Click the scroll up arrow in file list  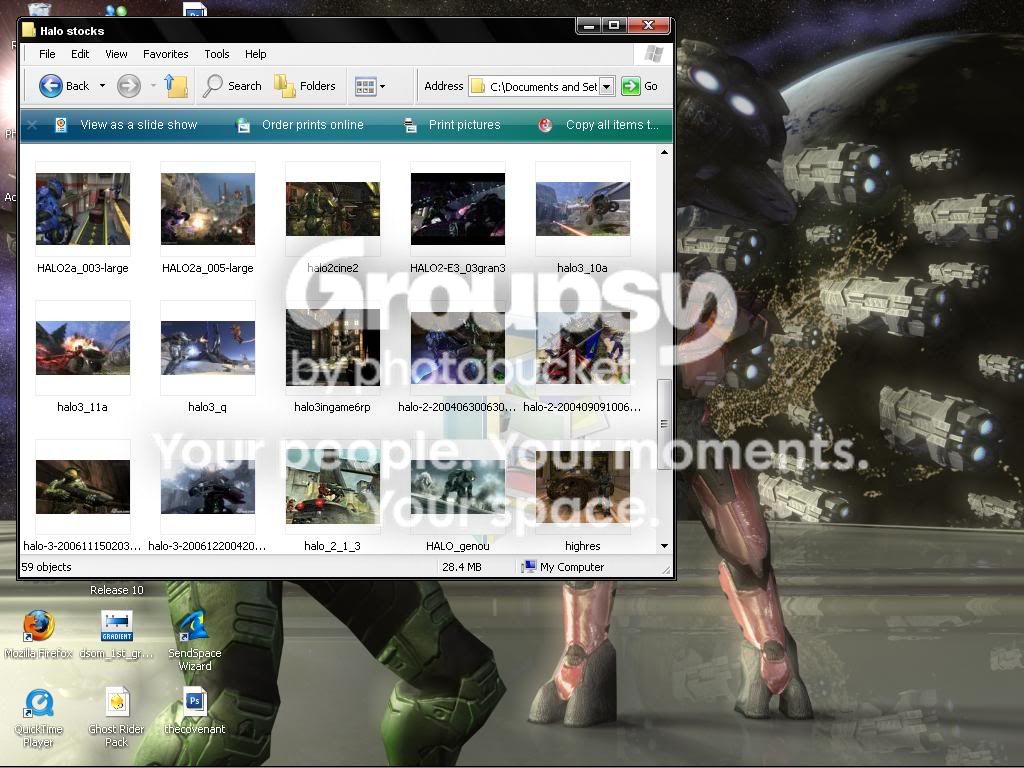[664, 152]
